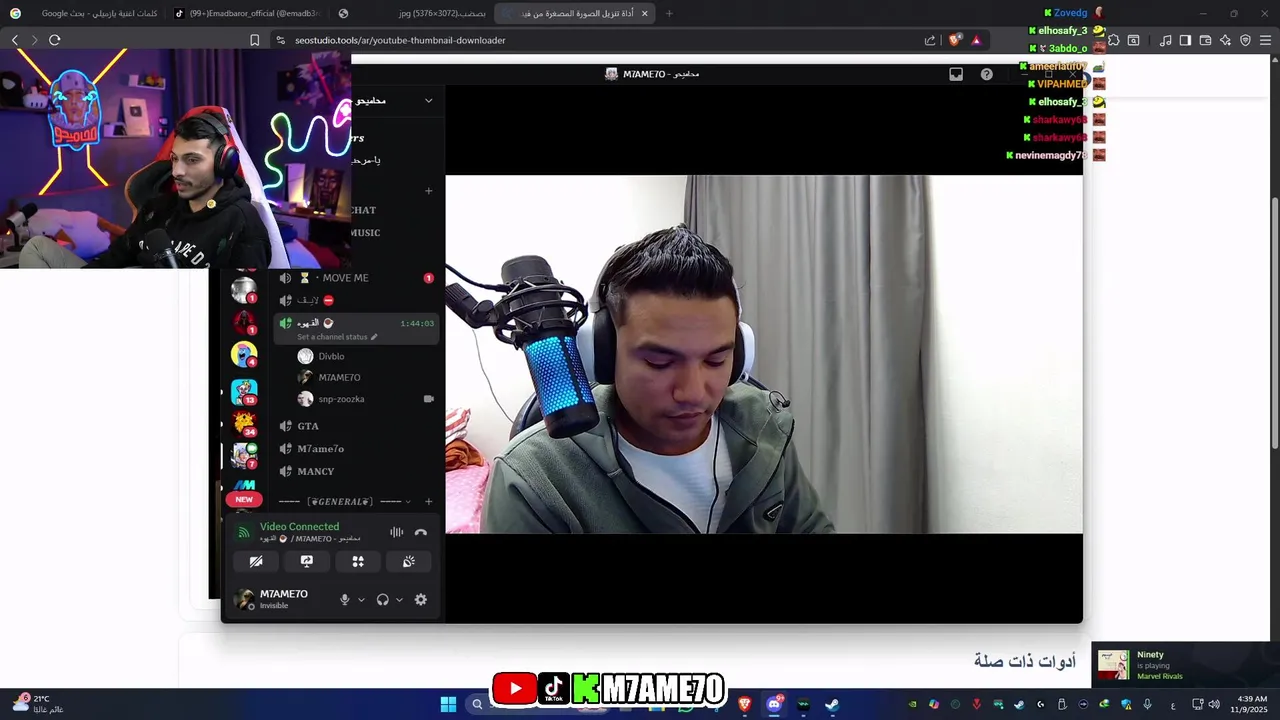Open Steam from the taskbar
The width and height of the screenshot is (1280, 720).
(x=832, y=704)
